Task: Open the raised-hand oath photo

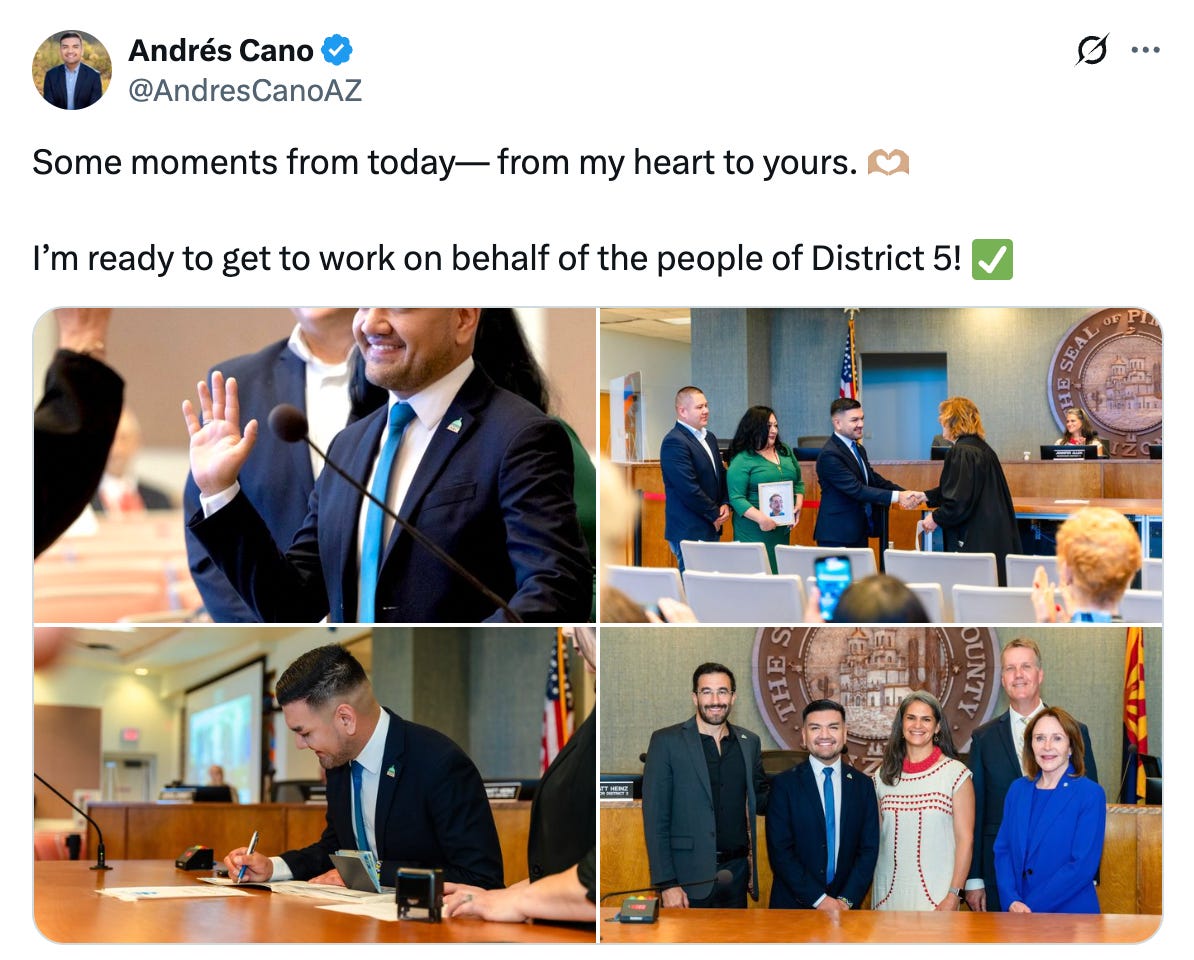Action: (x=314, y=464)
